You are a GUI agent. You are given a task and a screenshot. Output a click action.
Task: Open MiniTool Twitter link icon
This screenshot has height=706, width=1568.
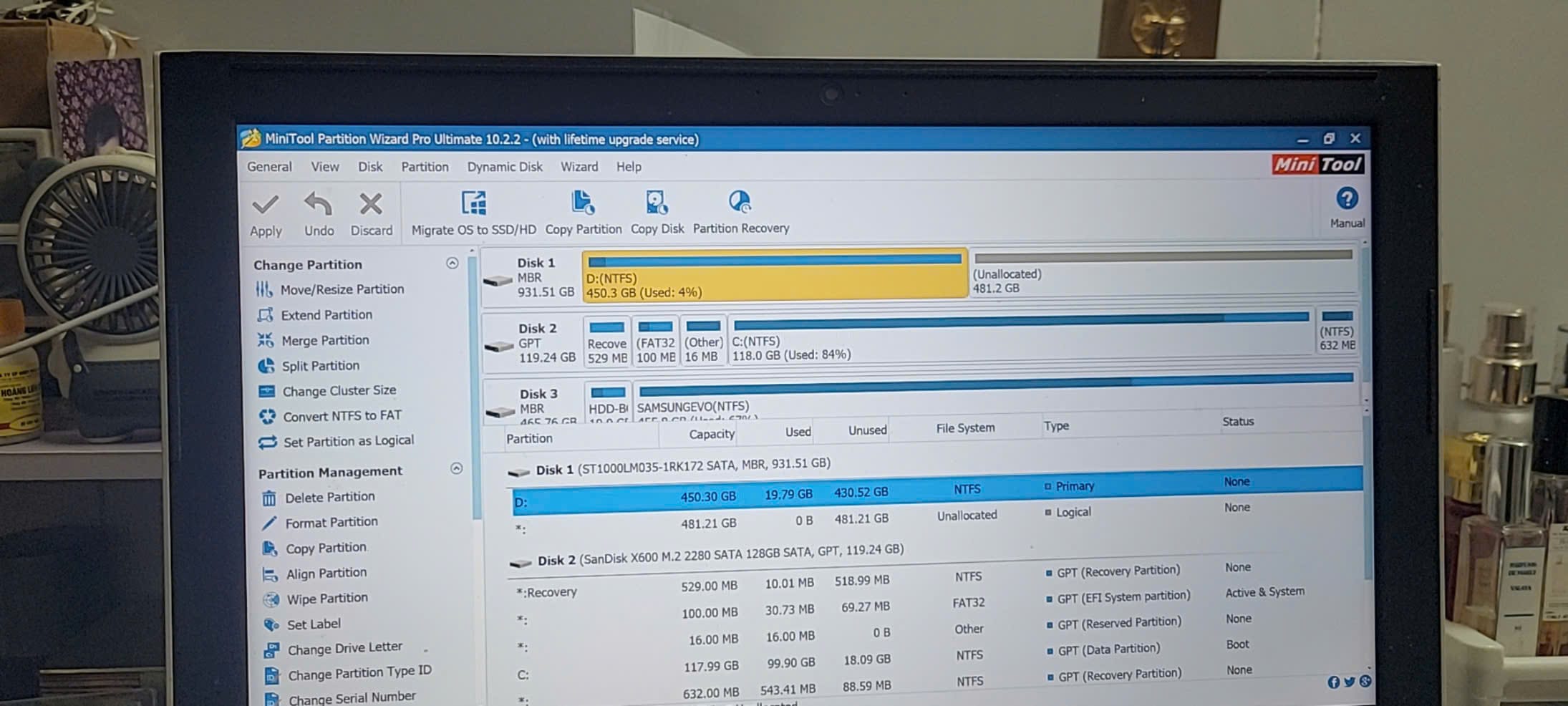coord(1349,682)
